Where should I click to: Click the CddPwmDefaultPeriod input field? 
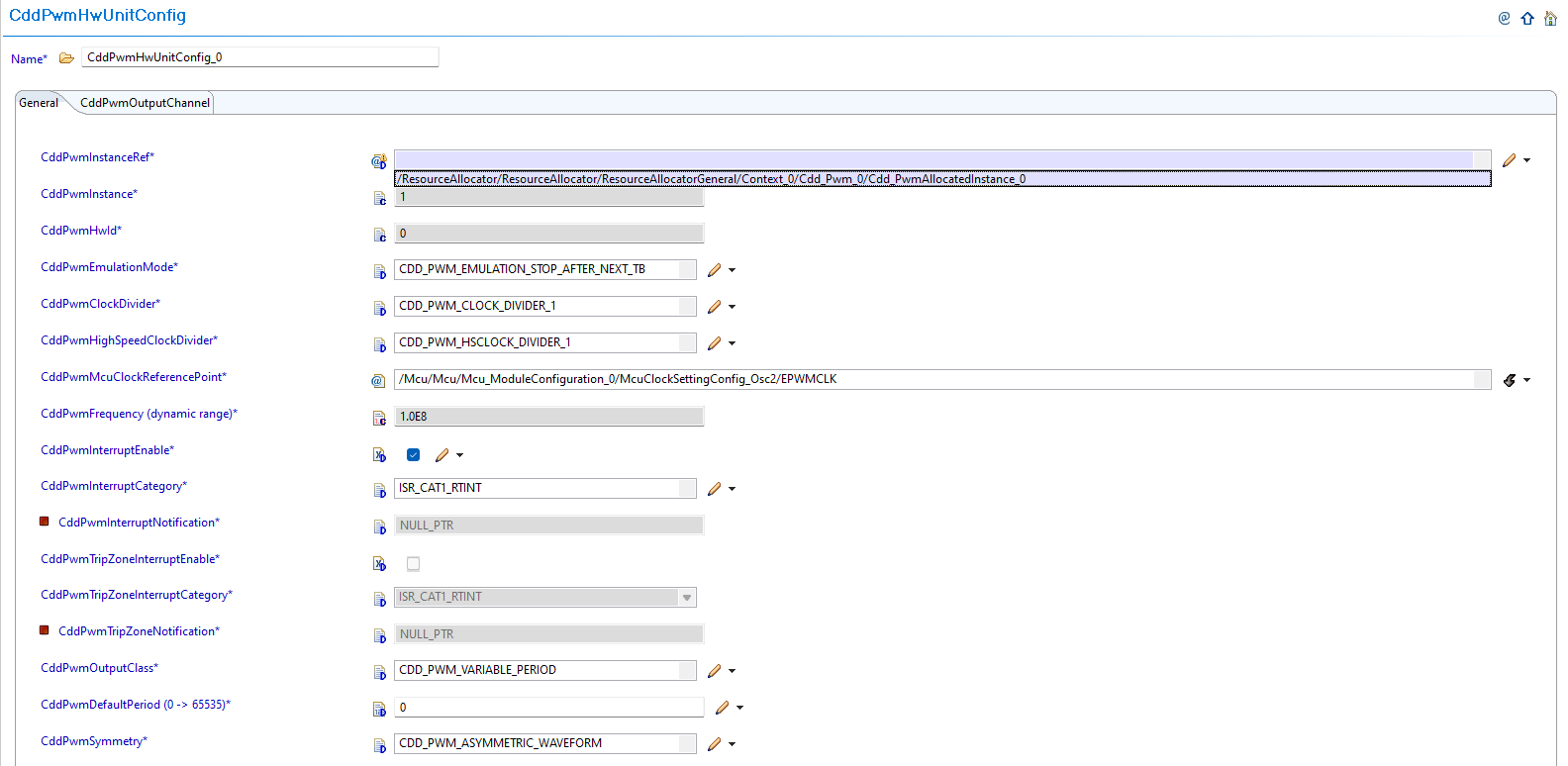[548, 708]
